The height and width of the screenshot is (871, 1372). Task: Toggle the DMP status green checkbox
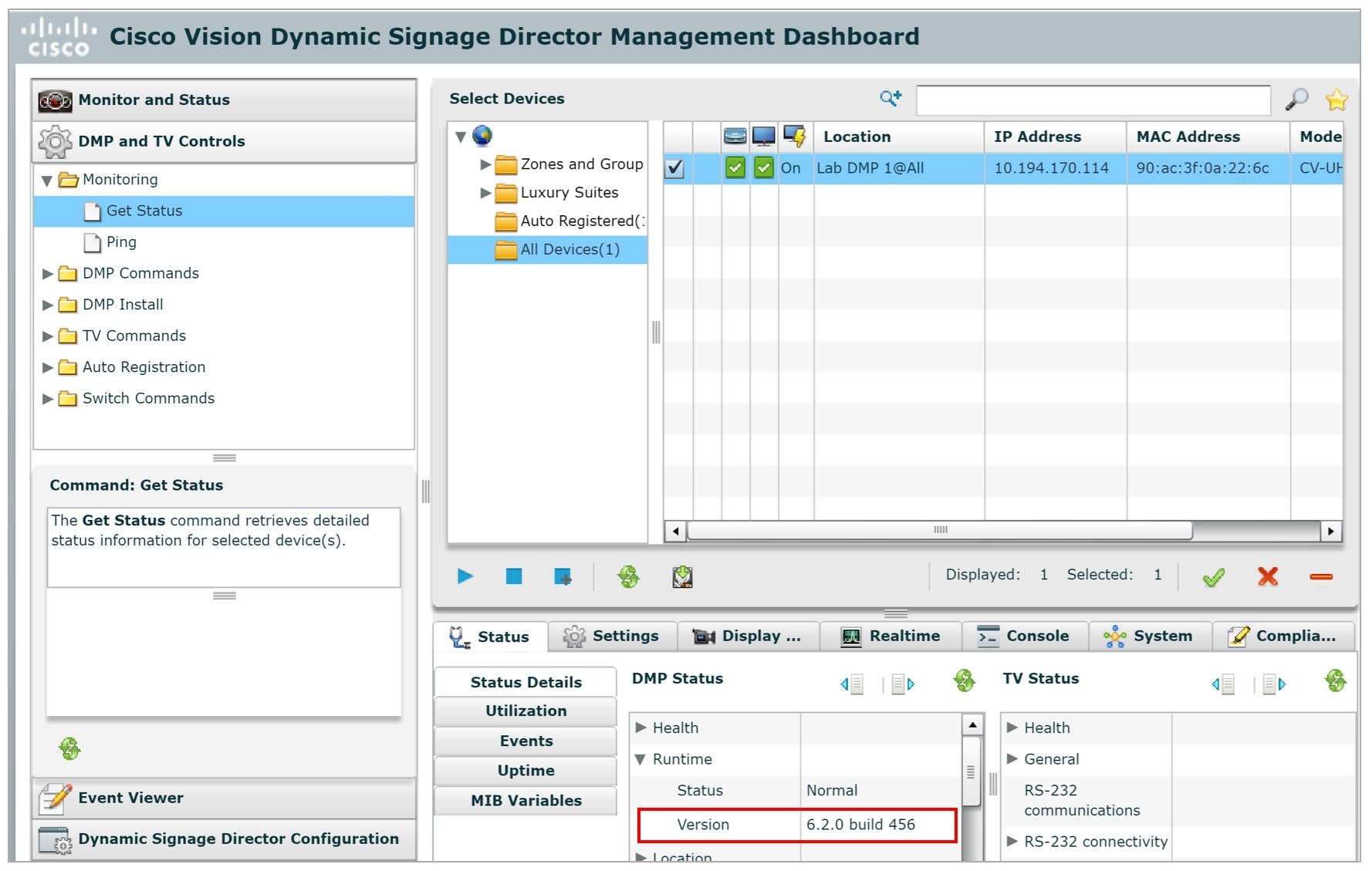734,168
